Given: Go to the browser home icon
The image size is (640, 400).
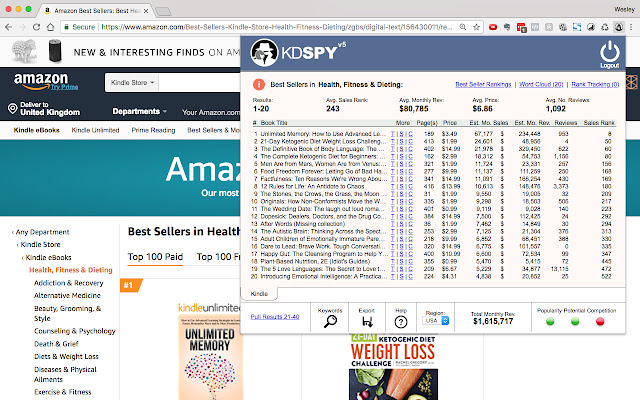Looking at the screenshot, I should tap(50, 27).
